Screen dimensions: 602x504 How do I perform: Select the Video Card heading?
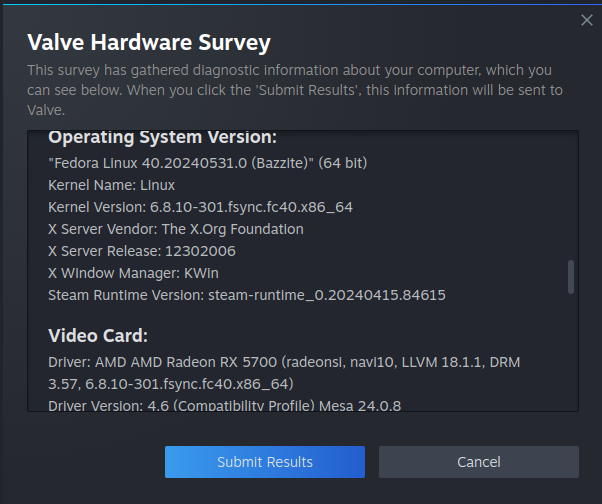[x=98, y=335]
